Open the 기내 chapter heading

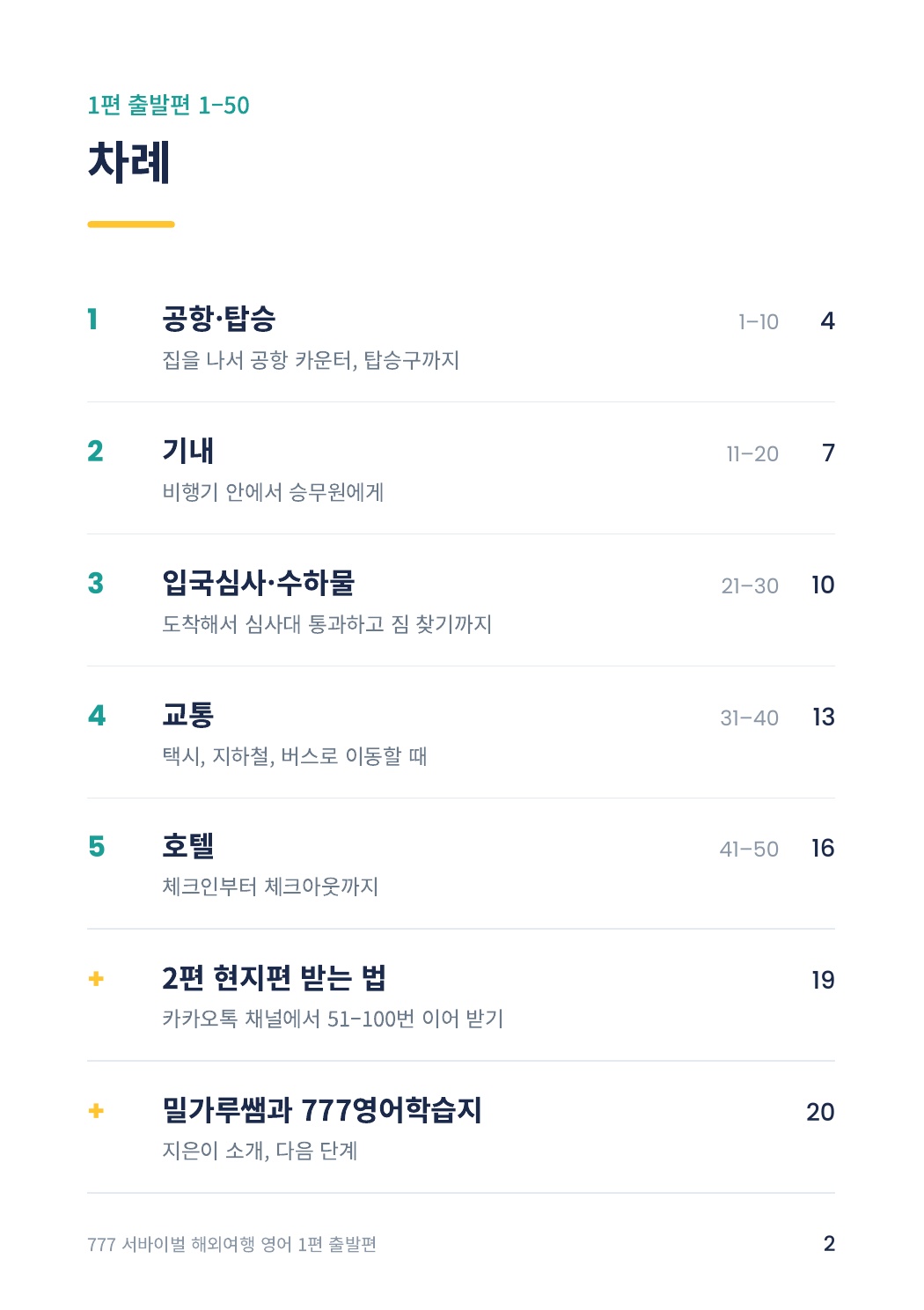[x=187, y=451]
